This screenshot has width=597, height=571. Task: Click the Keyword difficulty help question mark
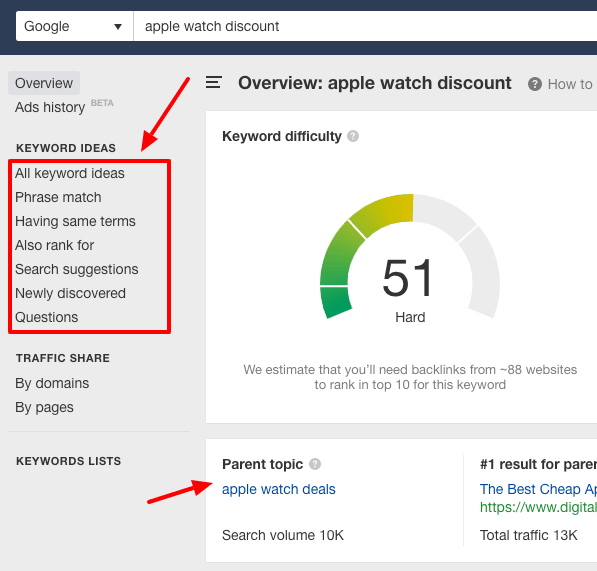coord(353,136)
